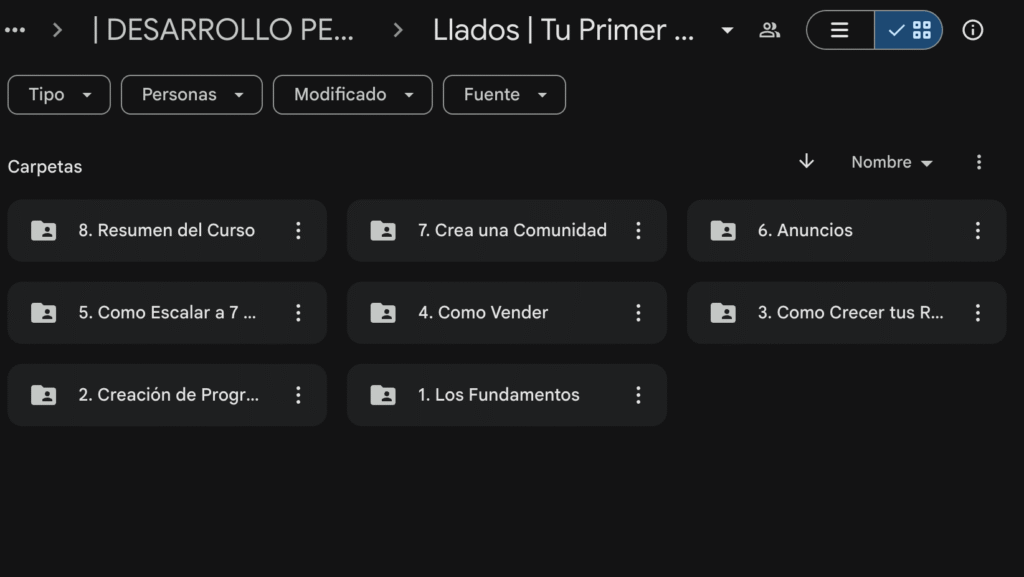The image size is (1024, 577).
Task: Open the Modificado filter dropdown
Action: click(x=353, y=95)
